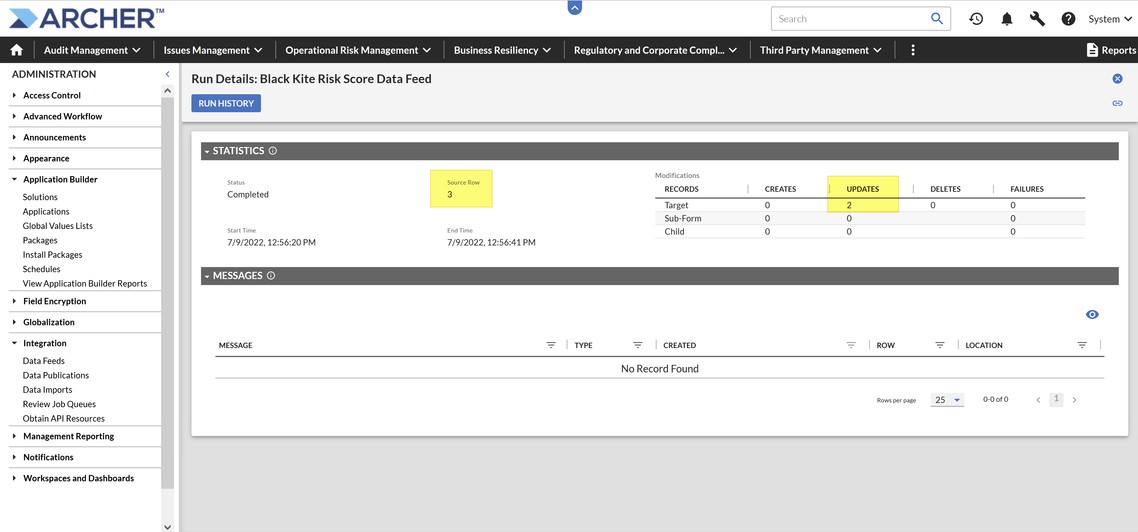Open Audit Management menu

92,50
